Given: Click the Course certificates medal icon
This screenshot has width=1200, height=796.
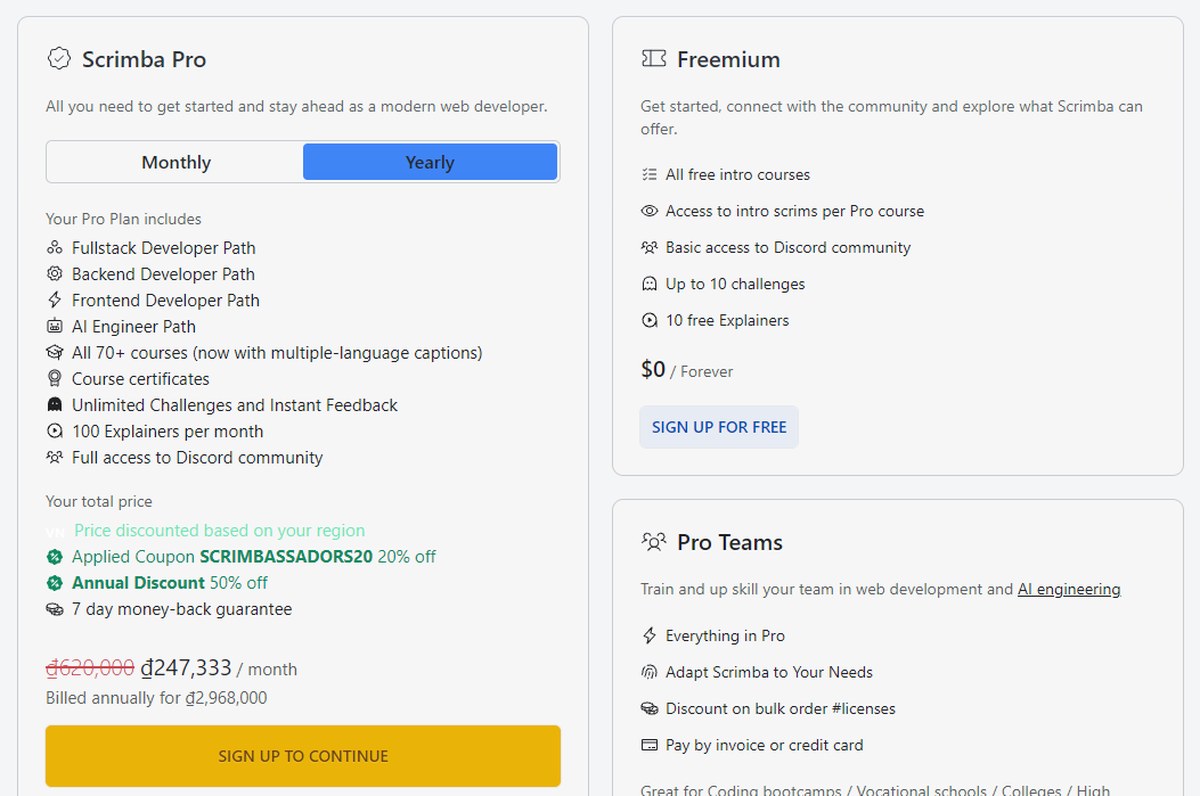Looking at the screenshot, I should [55, 379].
